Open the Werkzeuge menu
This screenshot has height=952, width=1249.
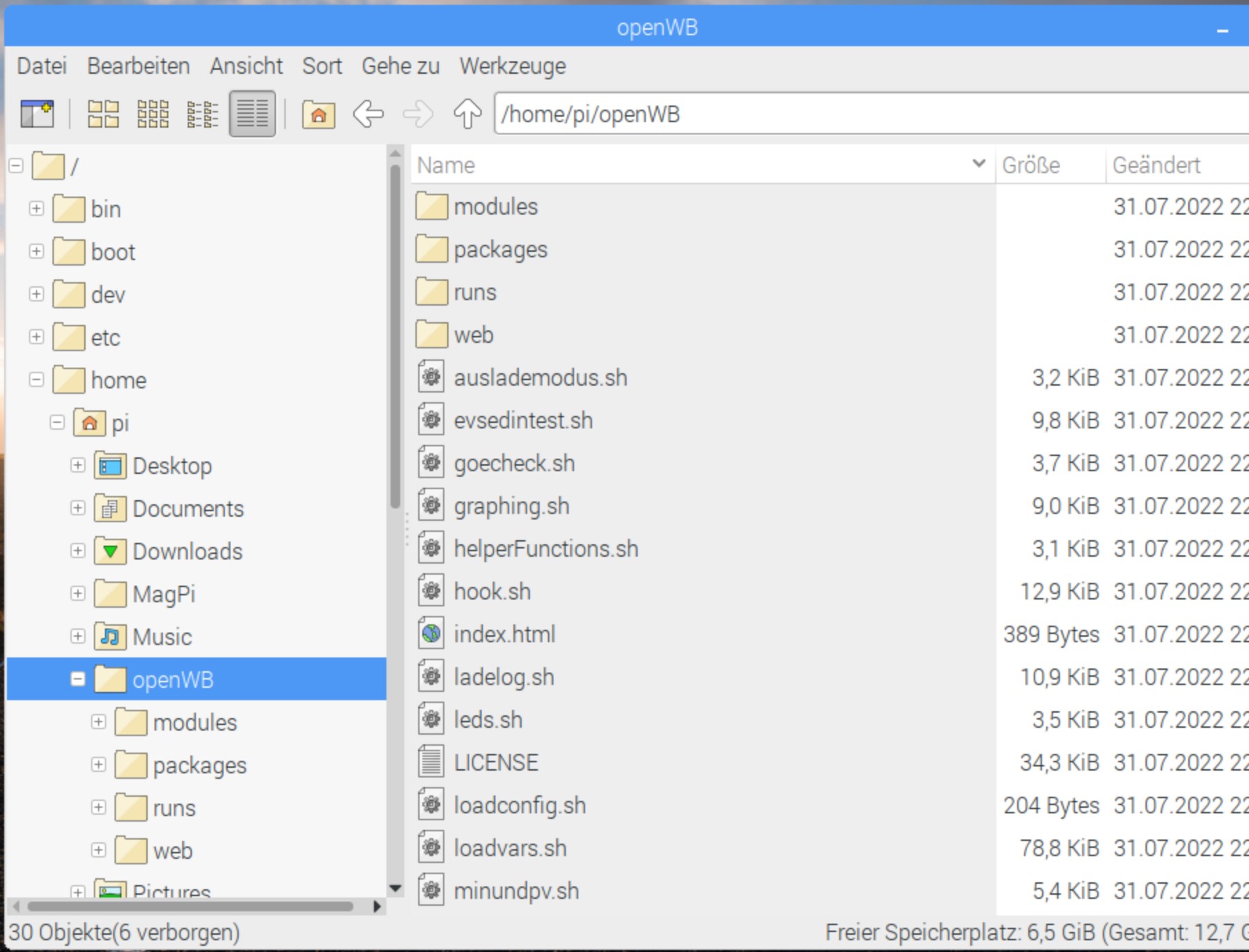click(x=512, y=66)
